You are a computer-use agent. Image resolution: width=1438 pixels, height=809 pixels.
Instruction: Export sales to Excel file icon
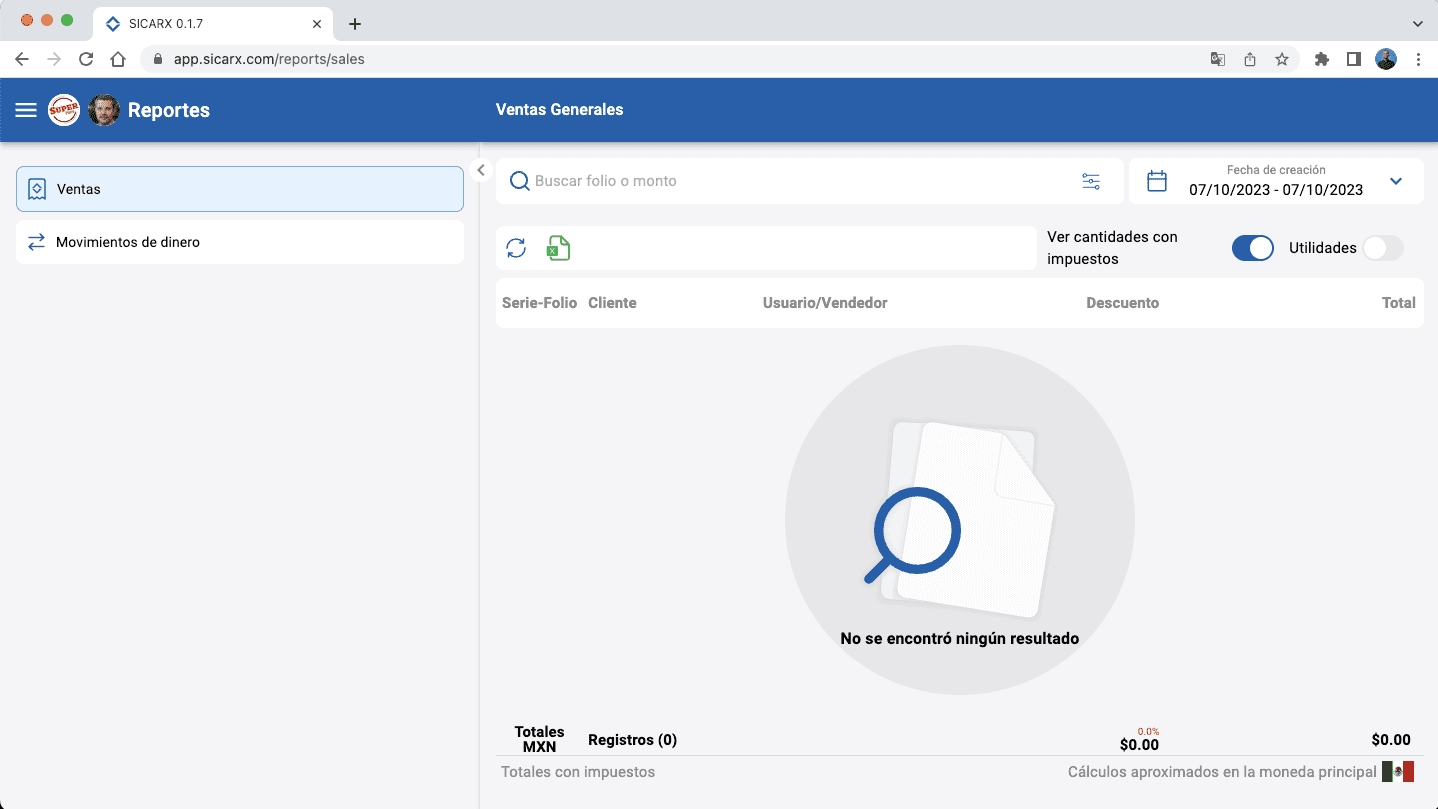[x=558, y=248]
